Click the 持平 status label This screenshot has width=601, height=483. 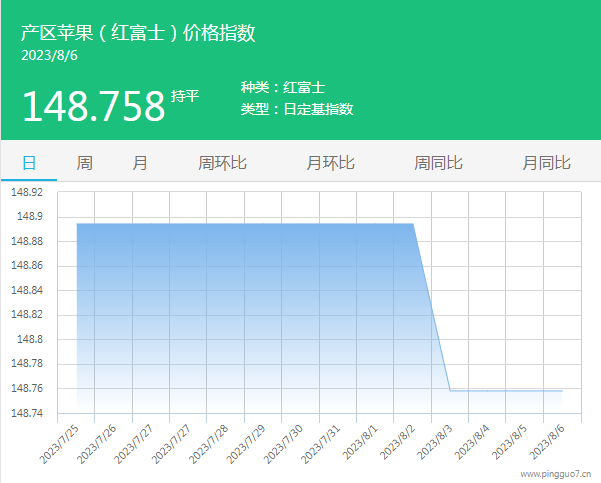tap(185, 96)
